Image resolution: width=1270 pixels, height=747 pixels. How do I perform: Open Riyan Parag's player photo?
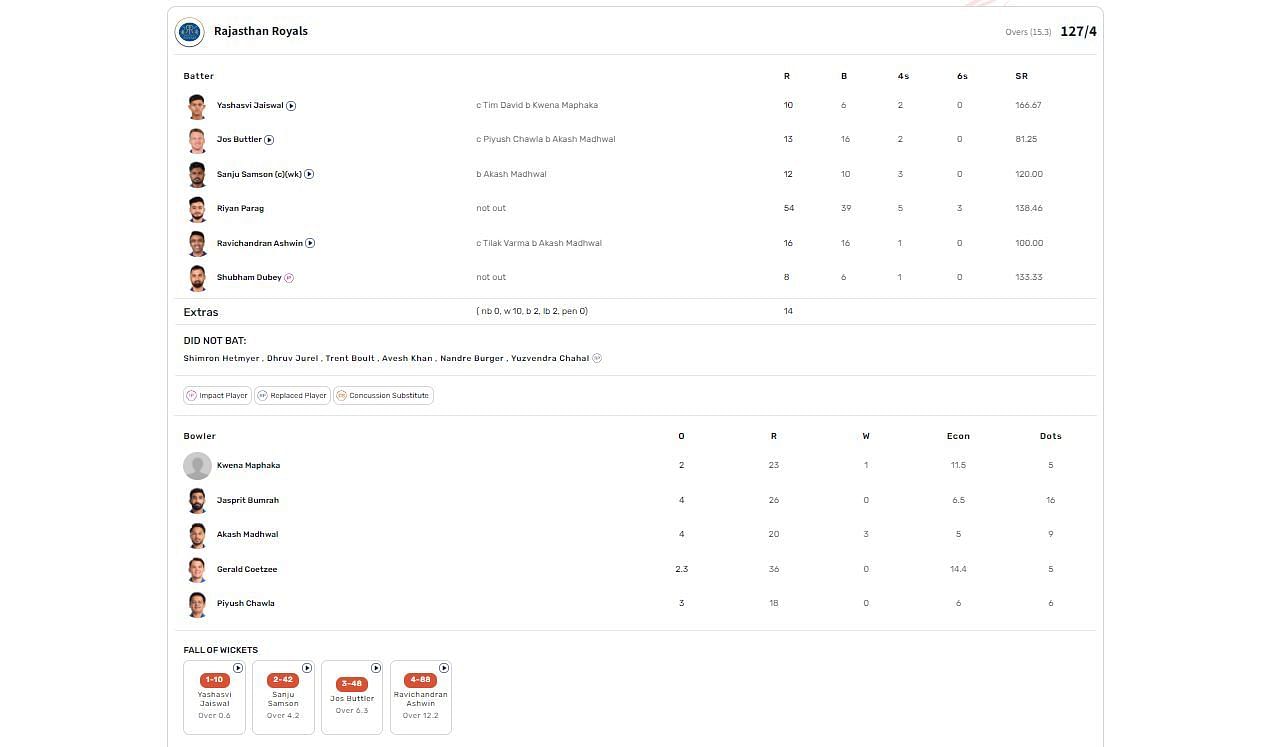197,209
